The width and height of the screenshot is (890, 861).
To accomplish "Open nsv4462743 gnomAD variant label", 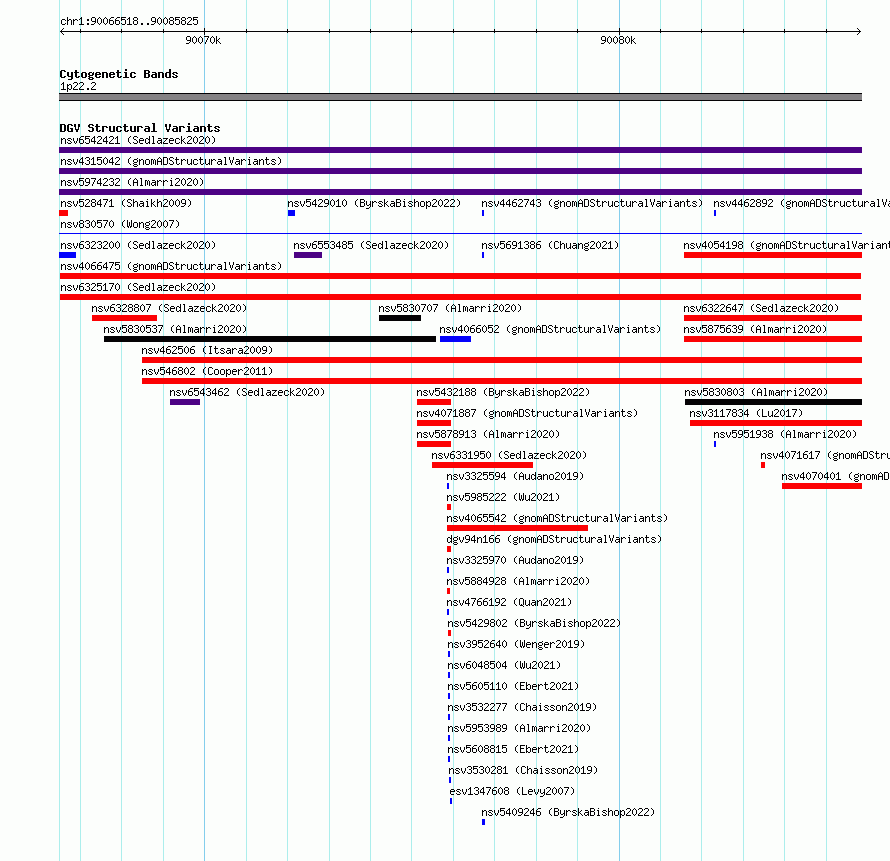I will (x=592, y=203).
